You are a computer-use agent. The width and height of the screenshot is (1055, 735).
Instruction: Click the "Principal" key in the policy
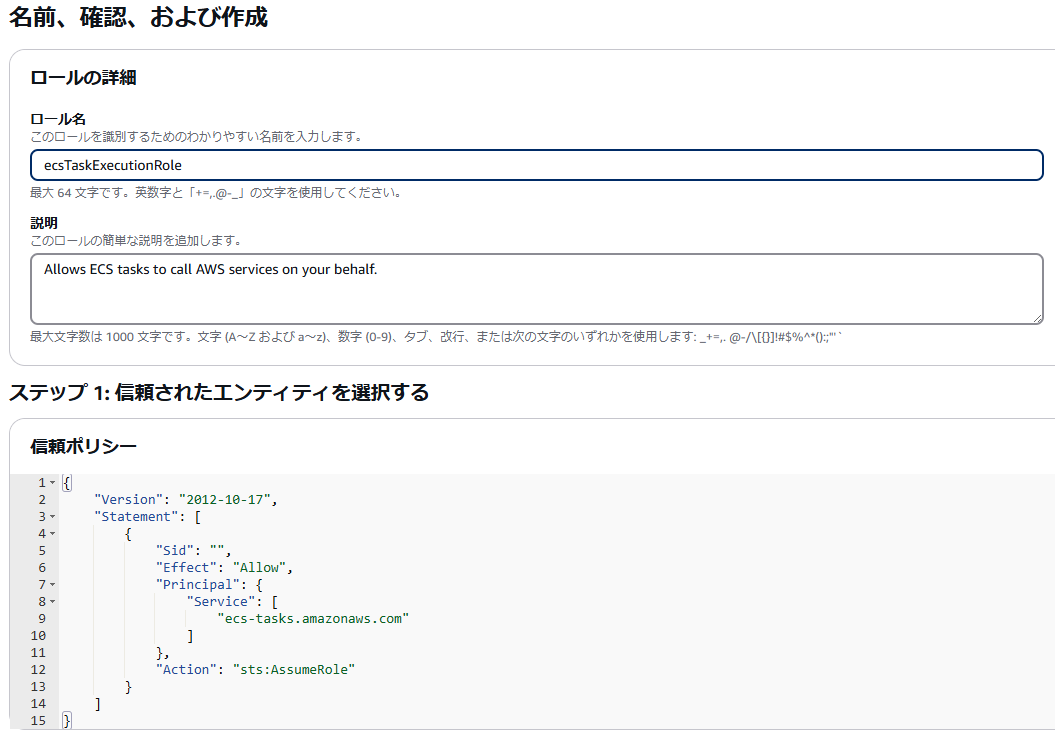(x=197, y=584)
